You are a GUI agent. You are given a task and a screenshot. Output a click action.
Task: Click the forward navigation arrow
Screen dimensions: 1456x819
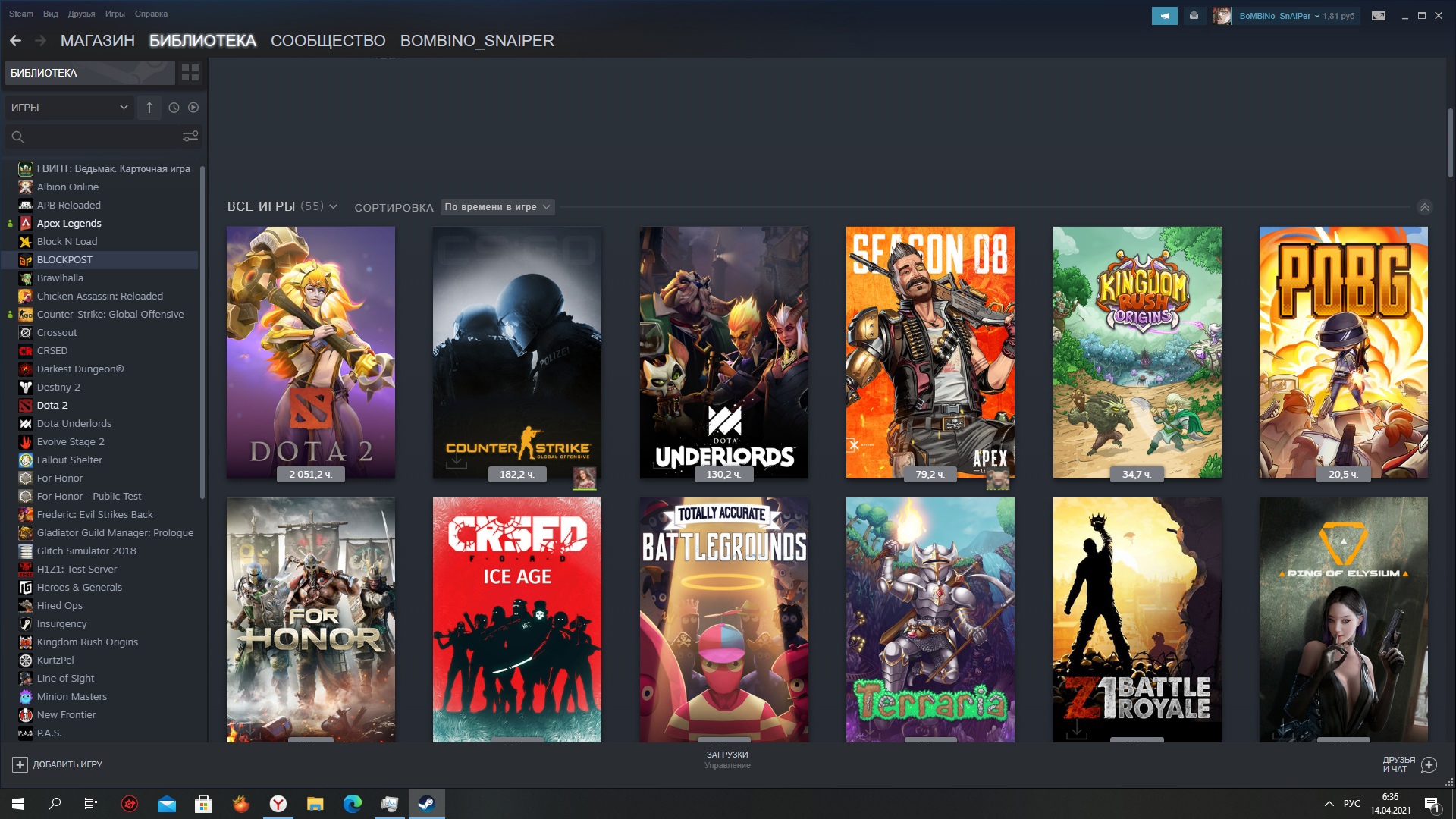(x=41, y=41)
